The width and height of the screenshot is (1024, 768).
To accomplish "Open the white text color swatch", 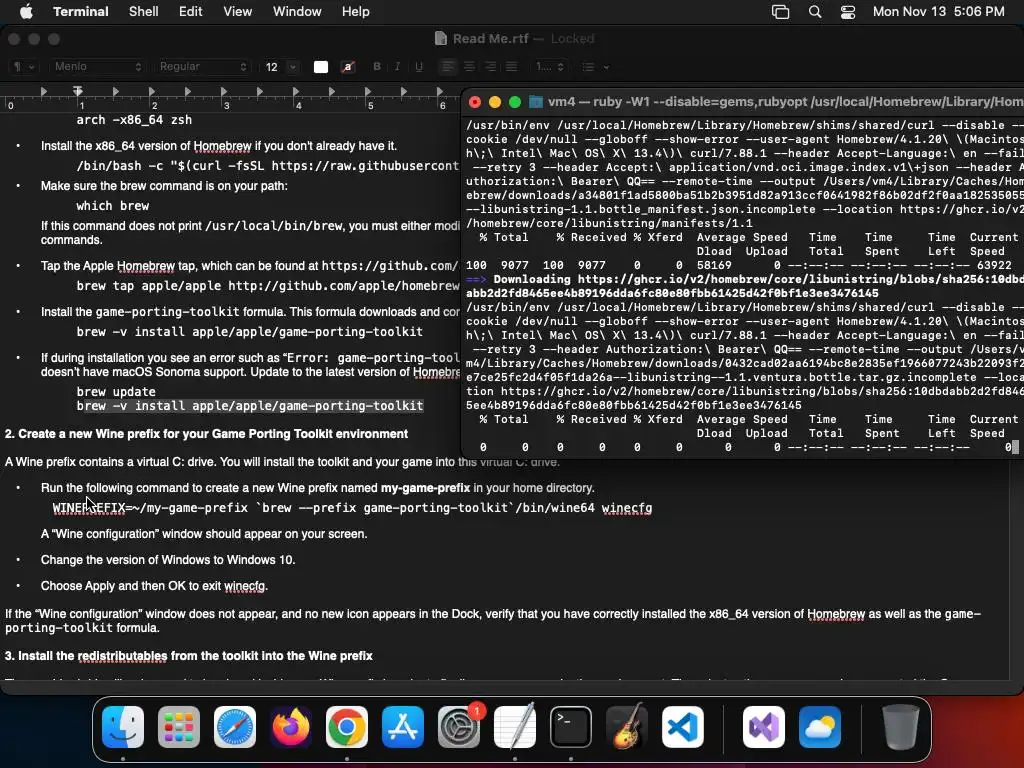I will (321, 67).
